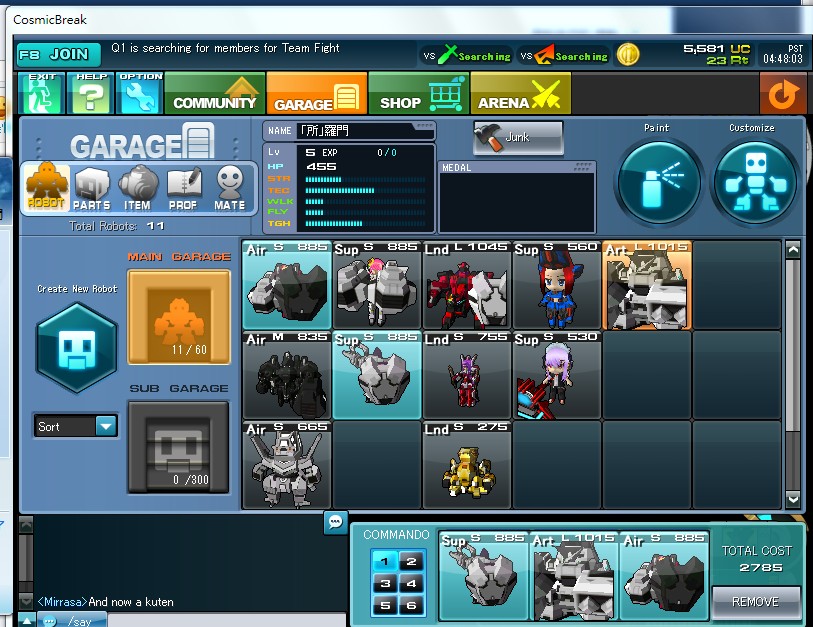Click the gold coin icon
Viewport: 813px width, 627px height.
(x=628, y=54)
